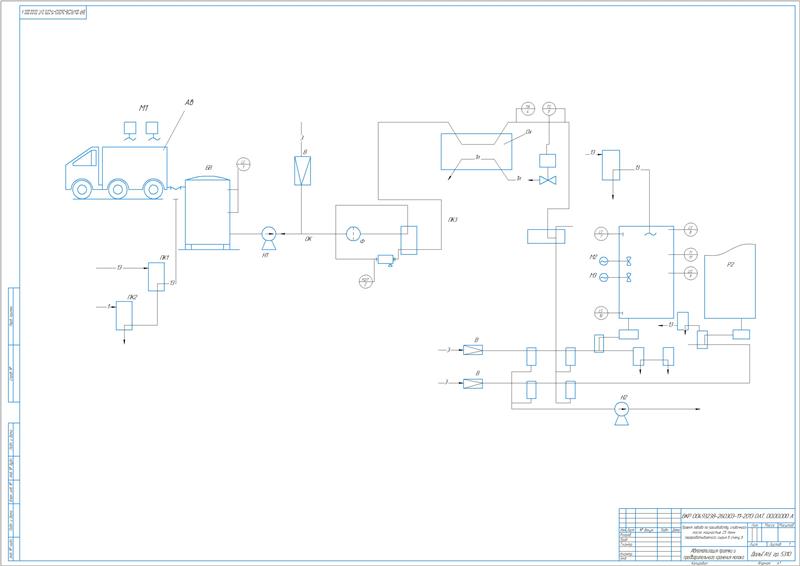Select the tall process vessel with agitators
This screenshot has width=800, height=566.
tap(646, 272)
